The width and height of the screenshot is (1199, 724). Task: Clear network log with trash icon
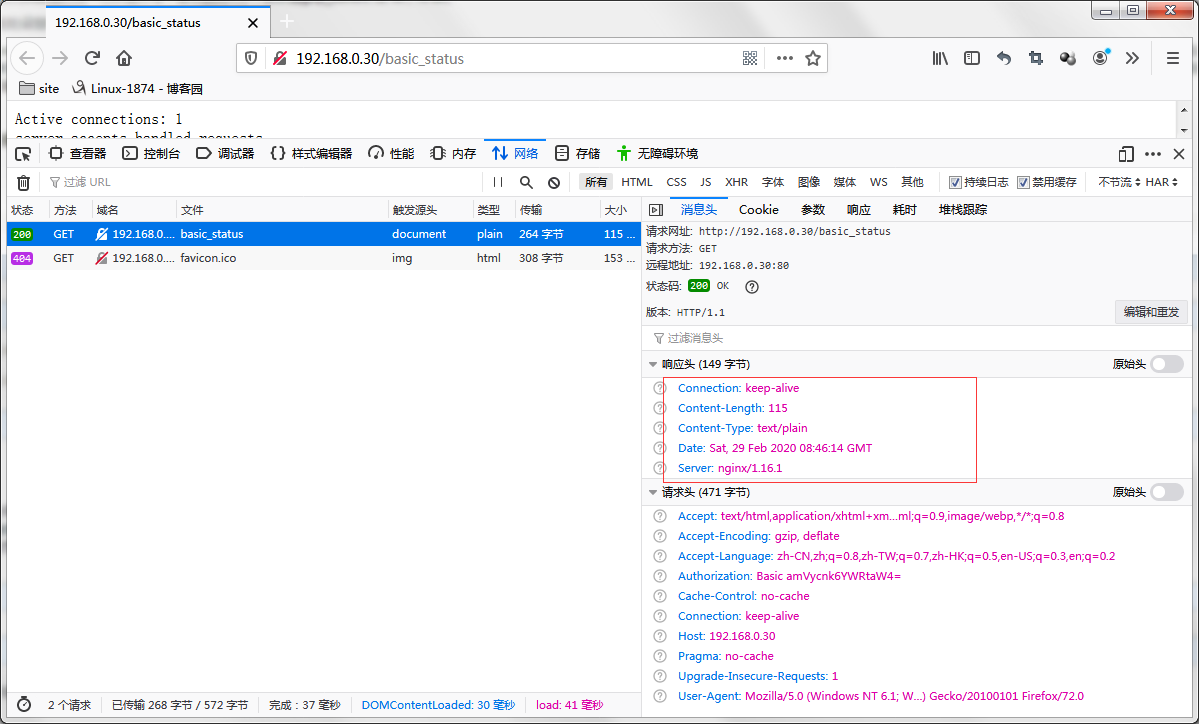coord(24,183)
